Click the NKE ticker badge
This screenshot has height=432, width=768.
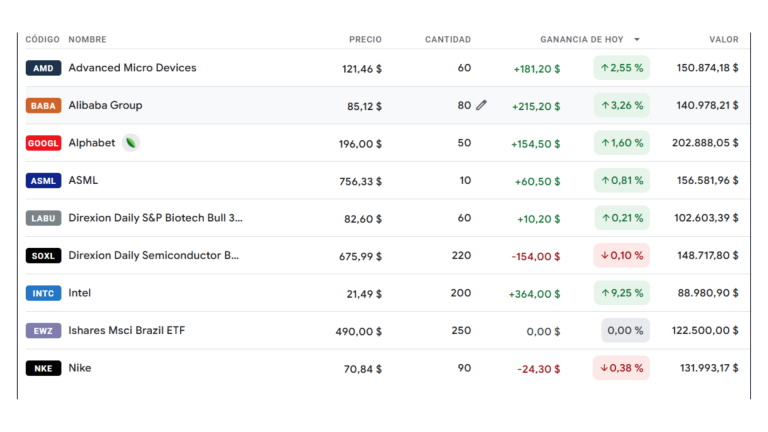point(43,368)
